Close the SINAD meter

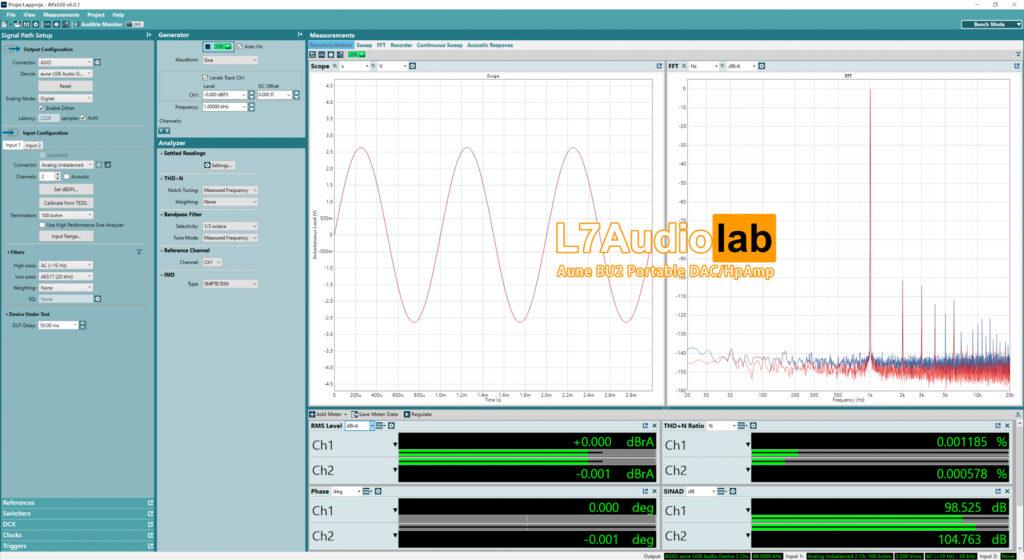click(x=1008, y=491)
